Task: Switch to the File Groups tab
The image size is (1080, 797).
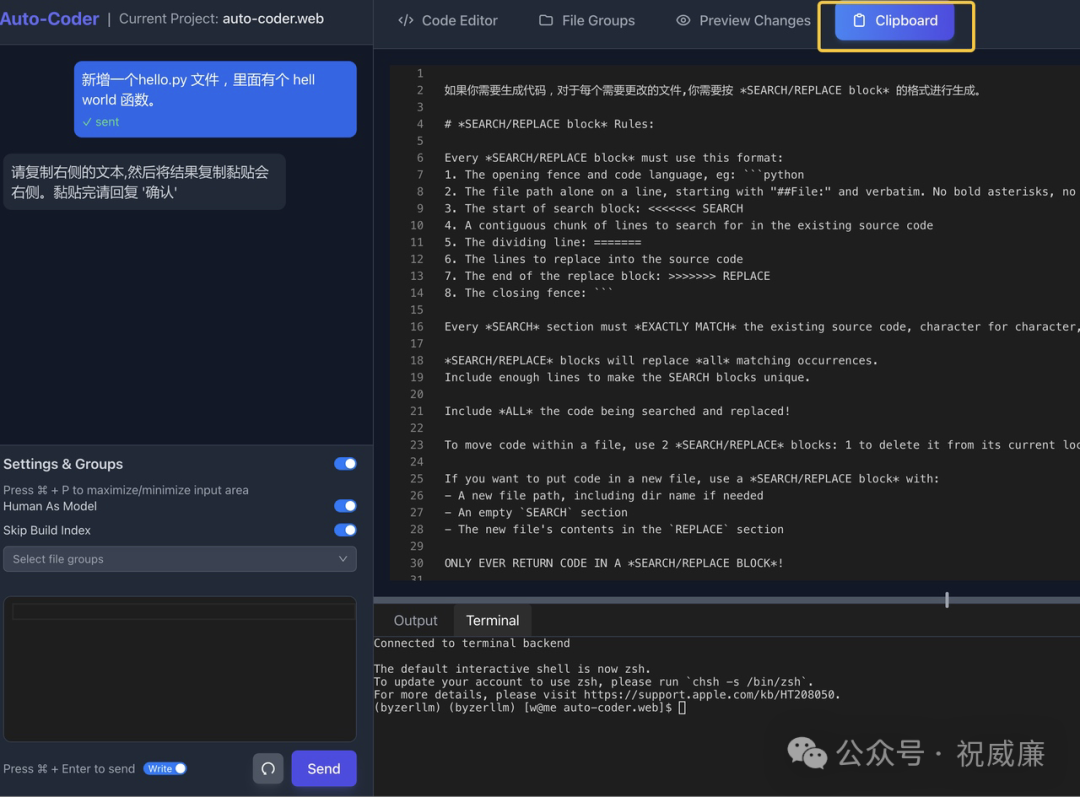Action: (x=586, y=21)
